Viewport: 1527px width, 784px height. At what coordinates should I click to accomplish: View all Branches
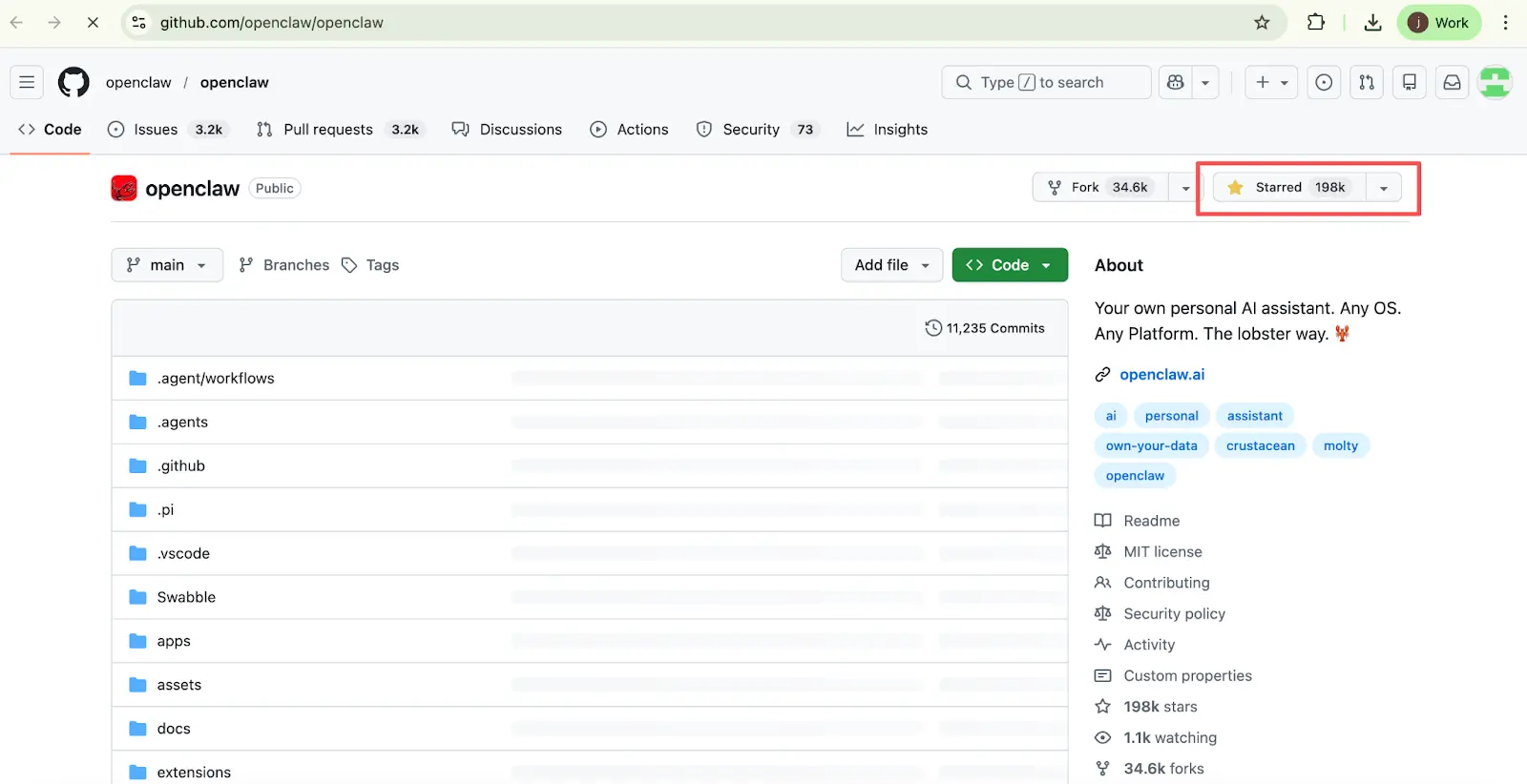284,265
